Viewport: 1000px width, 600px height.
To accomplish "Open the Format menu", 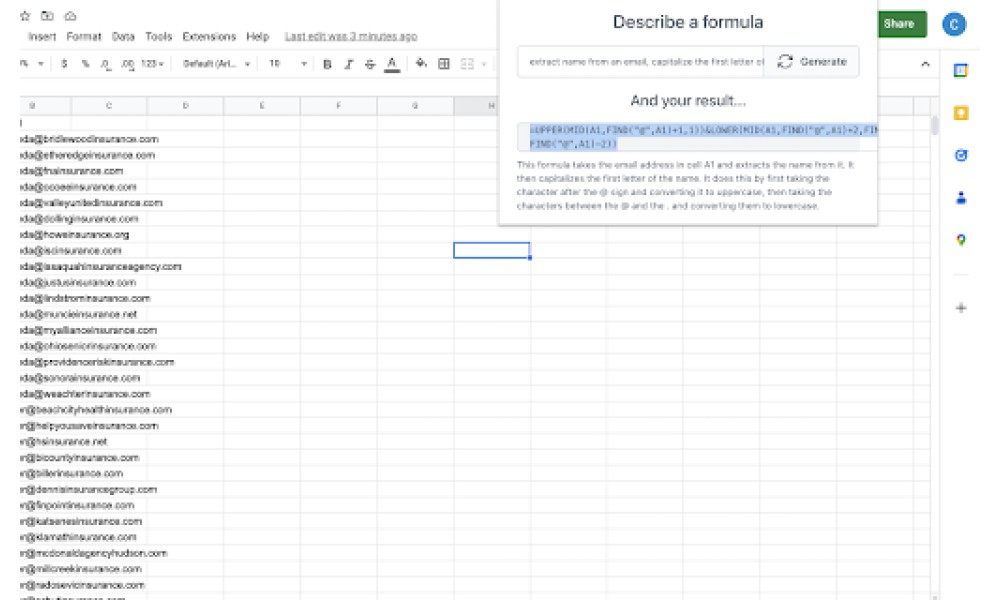I will click(x=84, y=37).
